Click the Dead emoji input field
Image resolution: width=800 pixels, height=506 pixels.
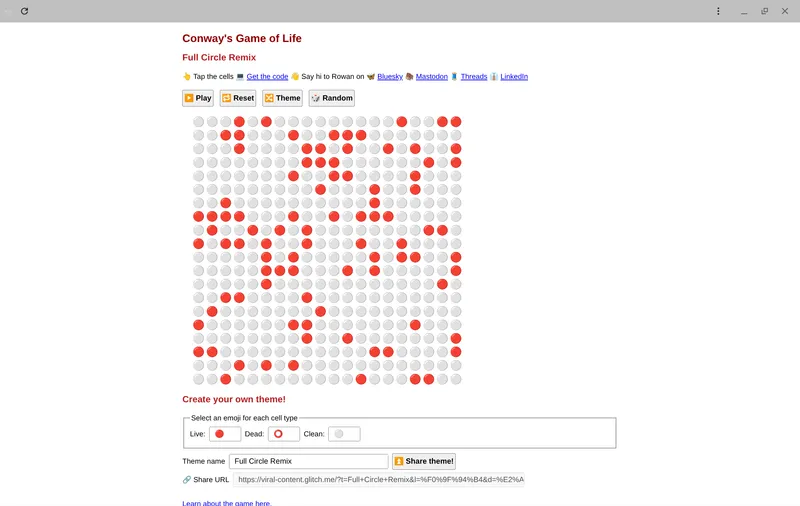tap(284, 434)
